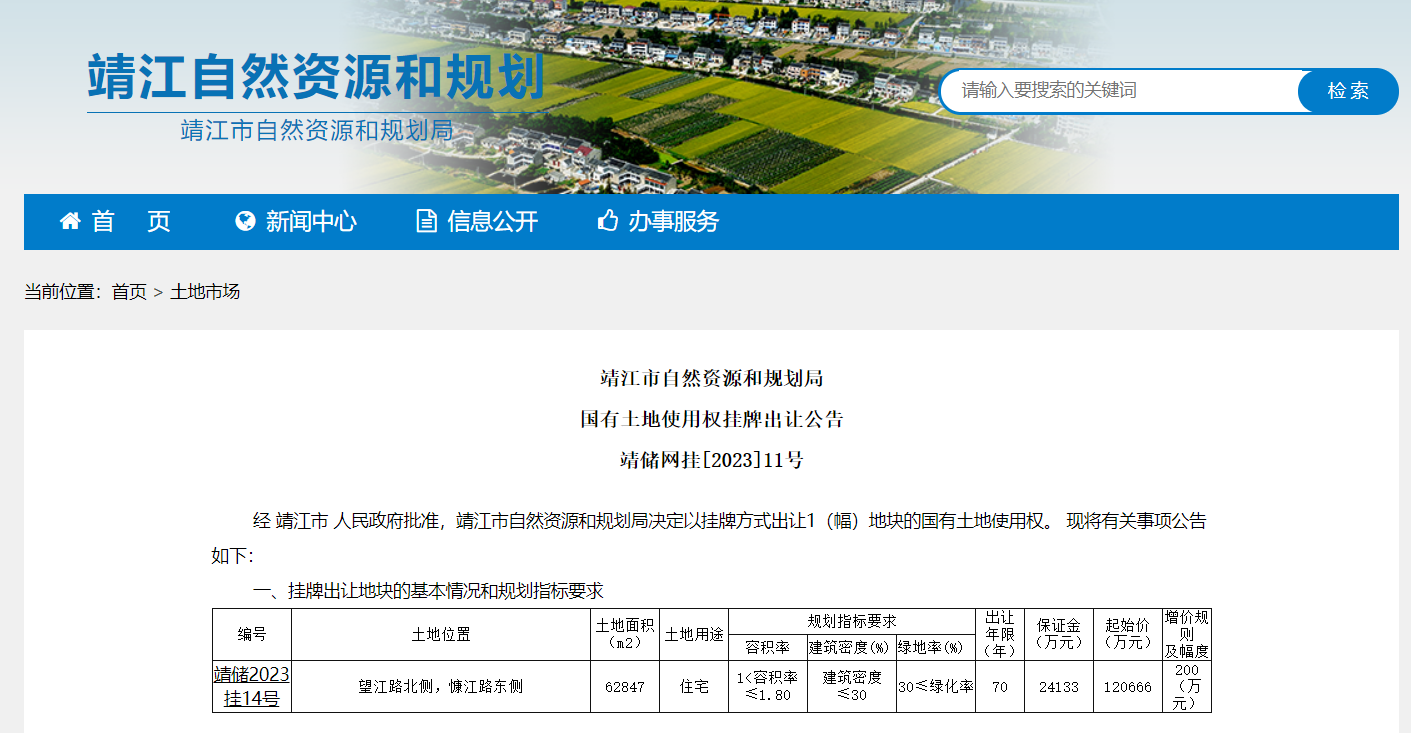Click the globe icon beside 新闻中心
Image resolution: width=1411 pixels, height=733 pixels.
point(245,221)
